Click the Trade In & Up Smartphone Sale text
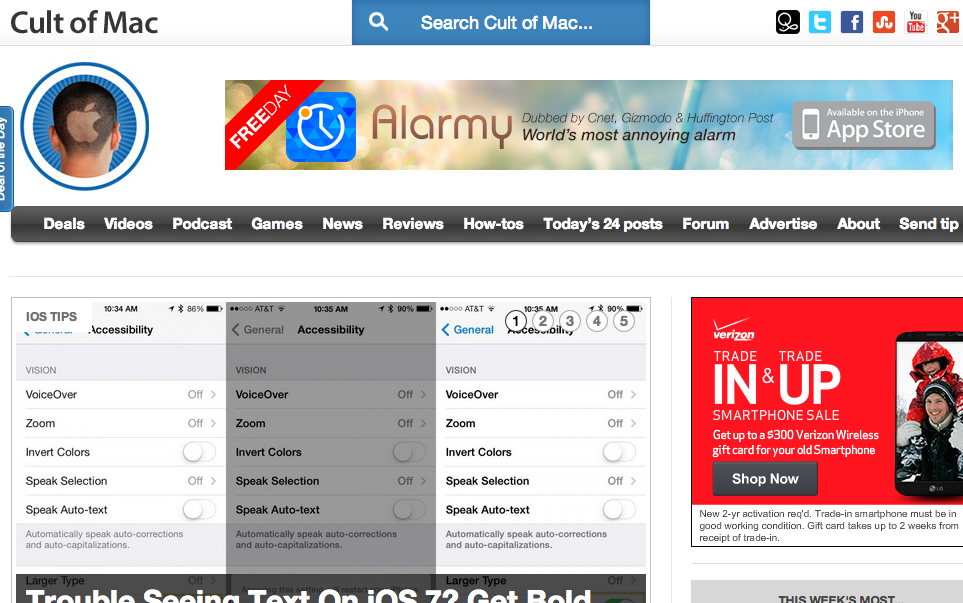 coord(777,386)
